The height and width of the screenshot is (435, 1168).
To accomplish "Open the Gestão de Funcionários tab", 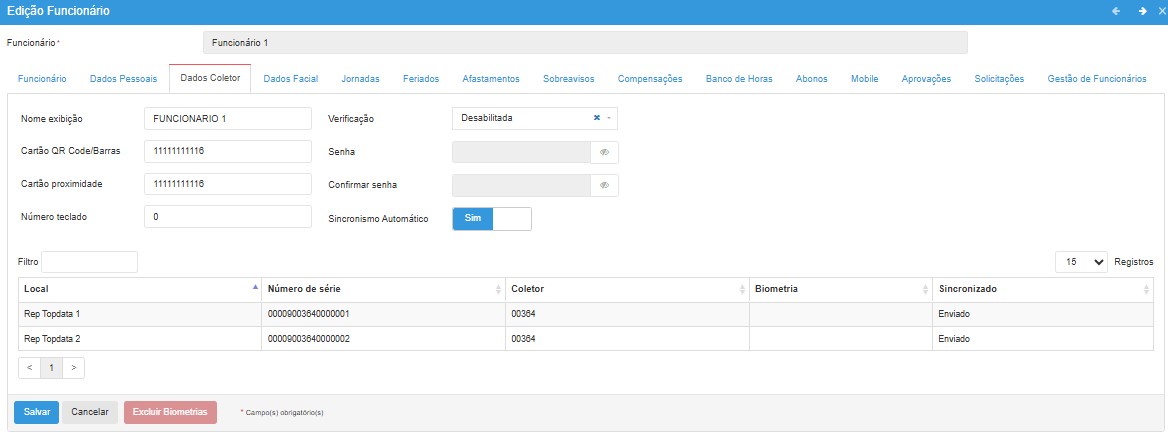I will 1096,79.
